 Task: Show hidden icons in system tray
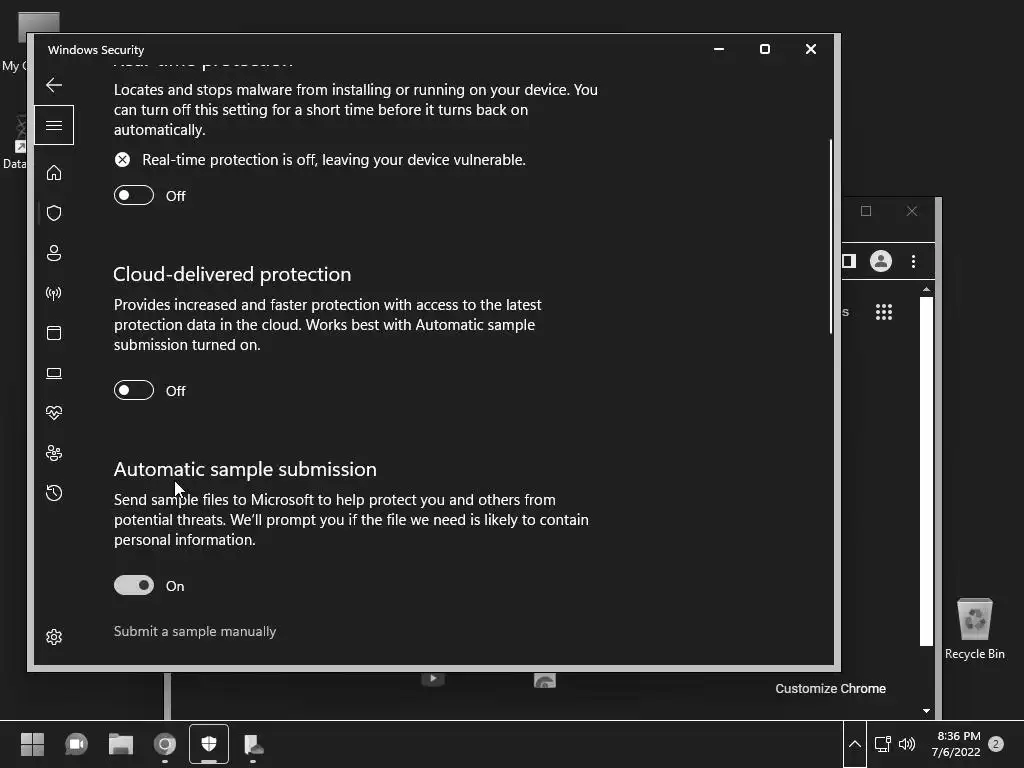(855, 744)
